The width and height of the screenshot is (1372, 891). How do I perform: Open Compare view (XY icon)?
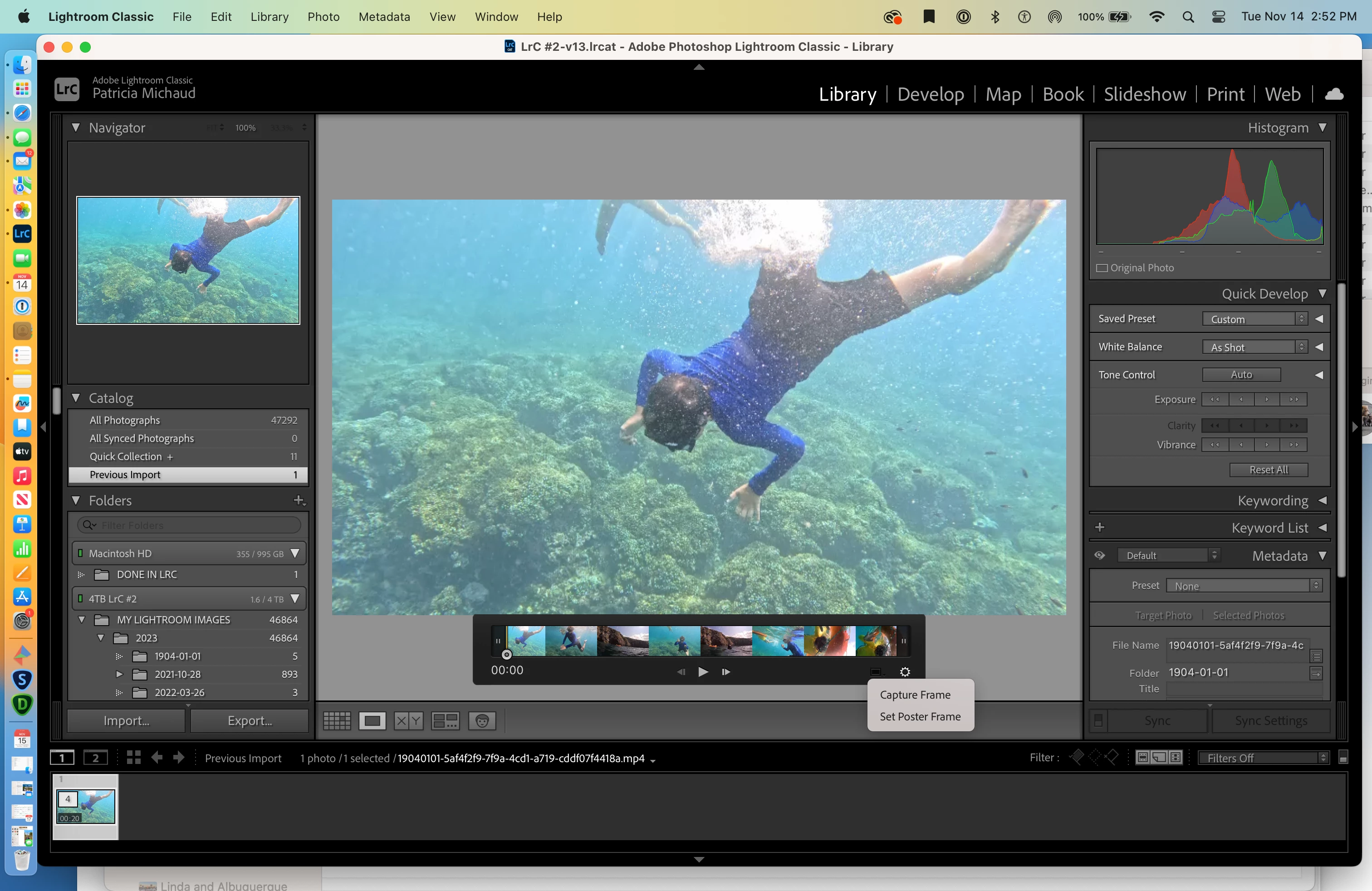click(x=408, y=720)
